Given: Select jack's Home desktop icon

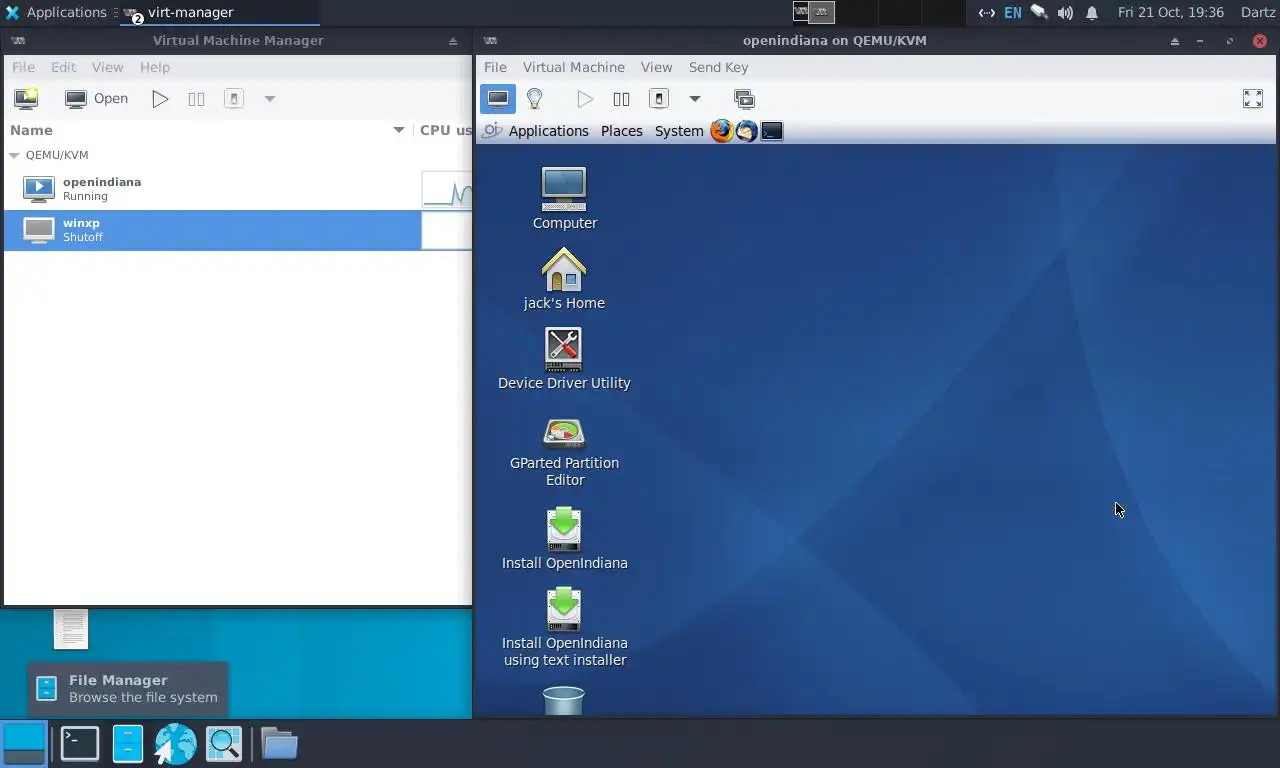Looking at the screenshot, I should 564,278.
